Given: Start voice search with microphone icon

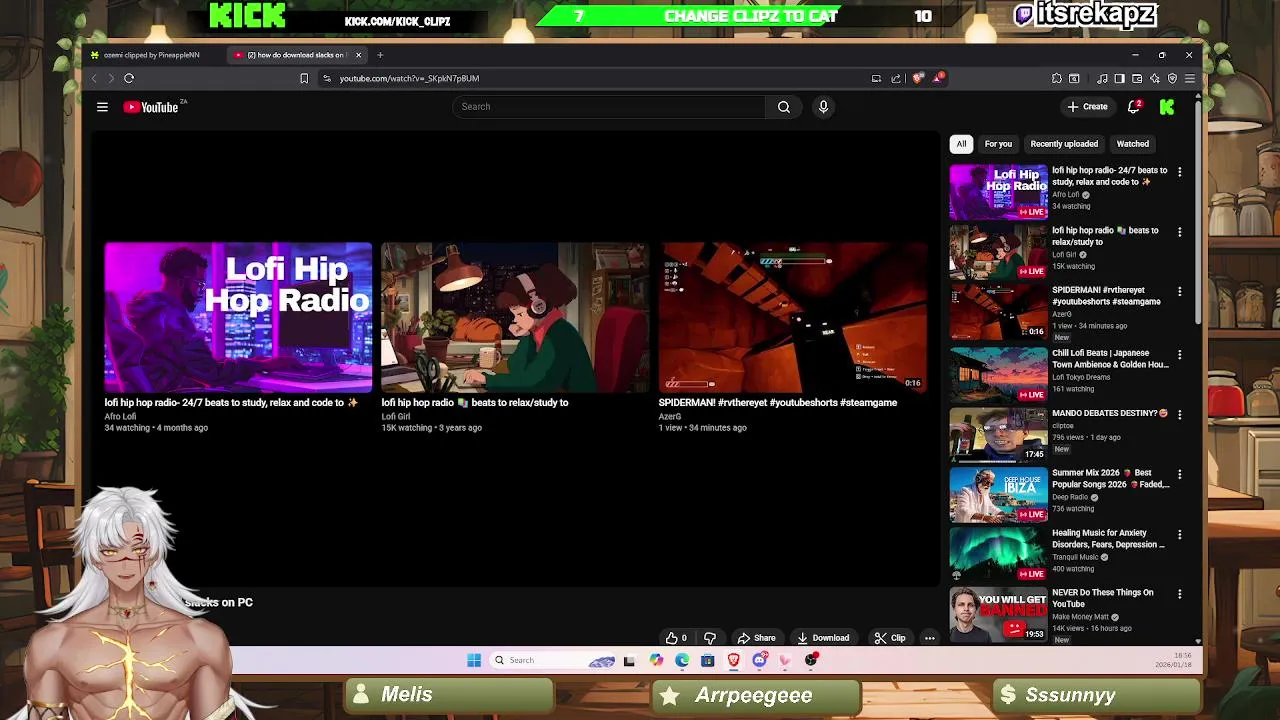Looking at the screenshot, I should [x=823, y=107].
